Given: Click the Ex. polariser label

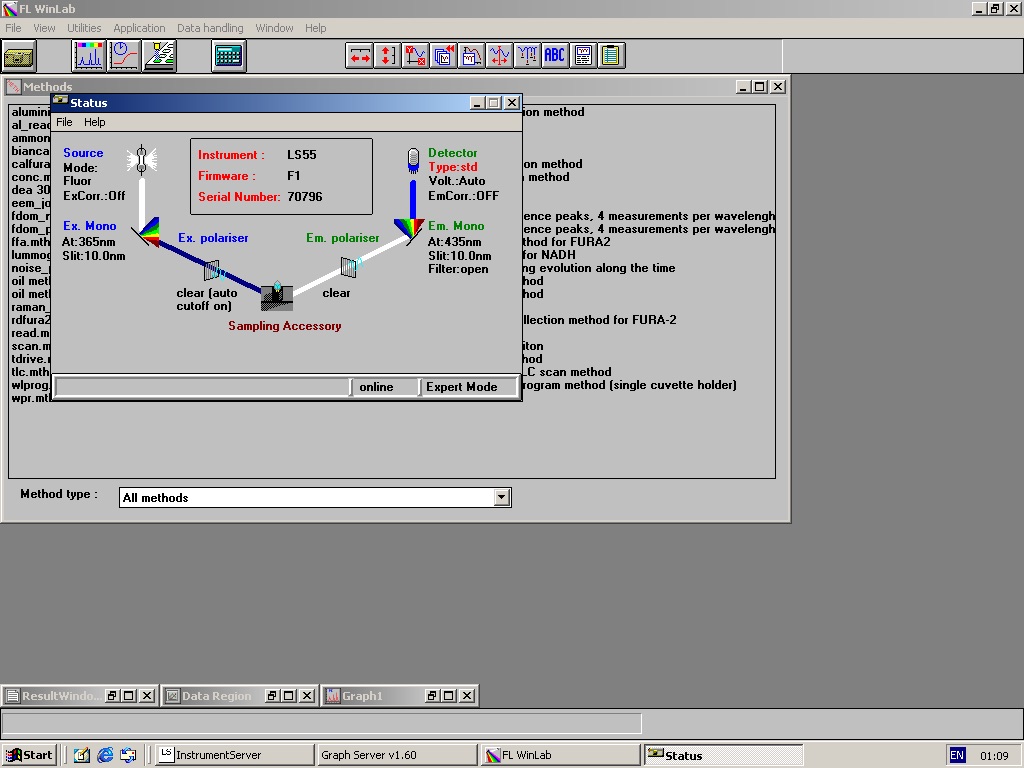Looking at the screenshot, I should [x=213, y=238].
